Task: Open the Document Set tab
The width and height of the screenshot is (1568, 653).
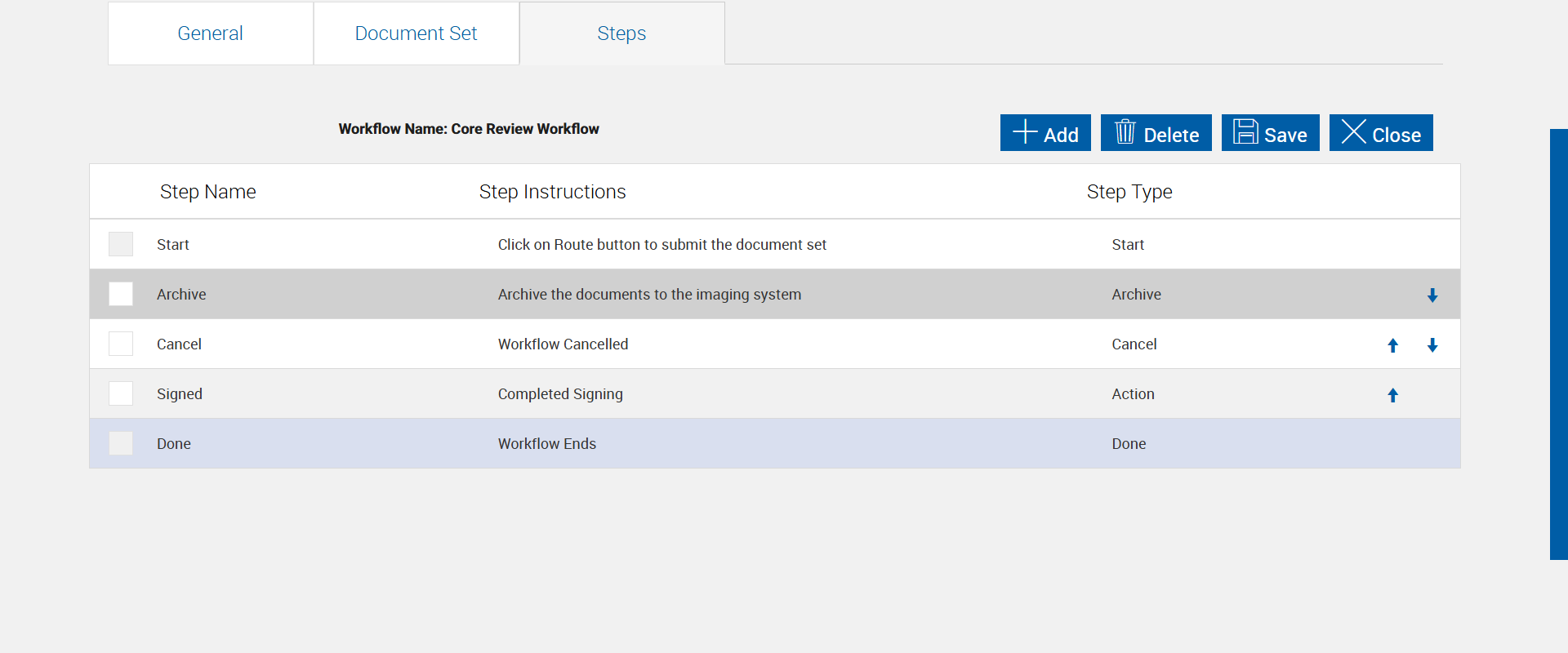Action: click(x=416, y=33)
